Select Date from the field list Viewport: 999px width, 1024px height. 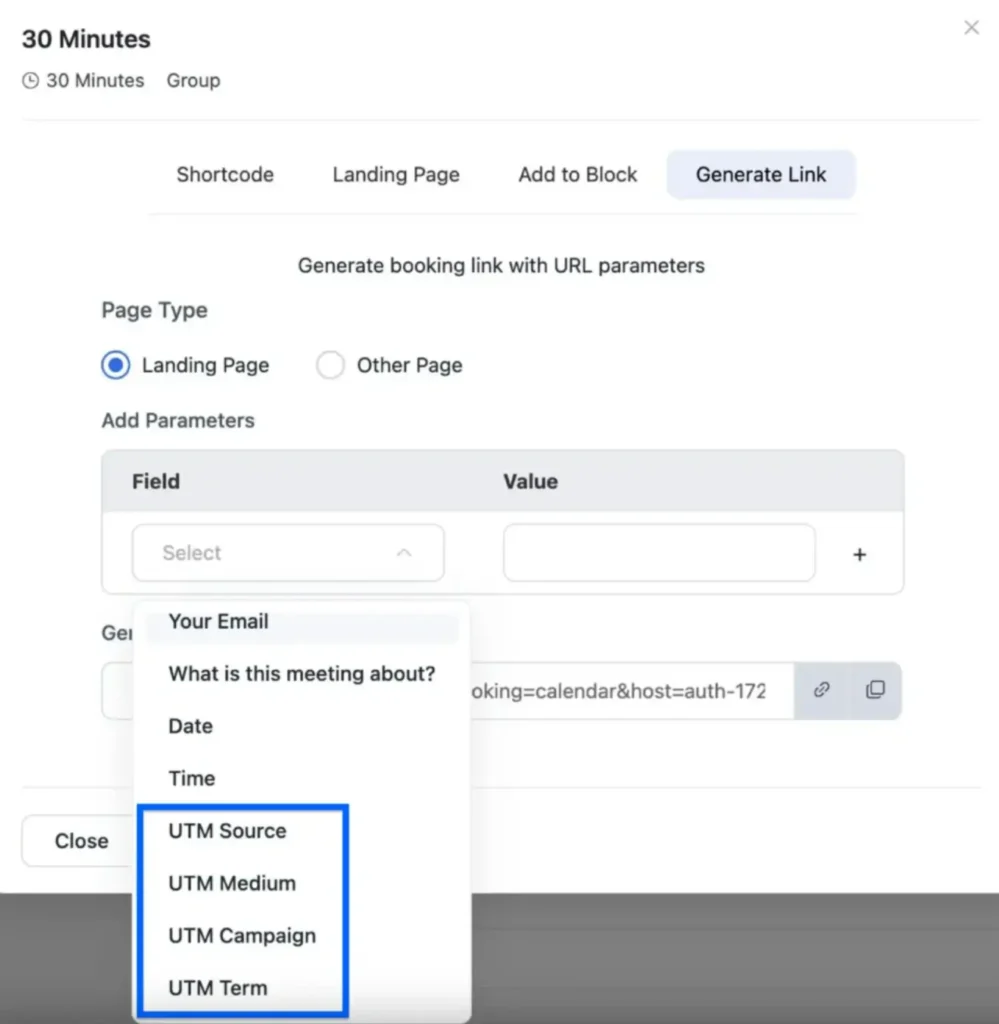pos(190,726)
